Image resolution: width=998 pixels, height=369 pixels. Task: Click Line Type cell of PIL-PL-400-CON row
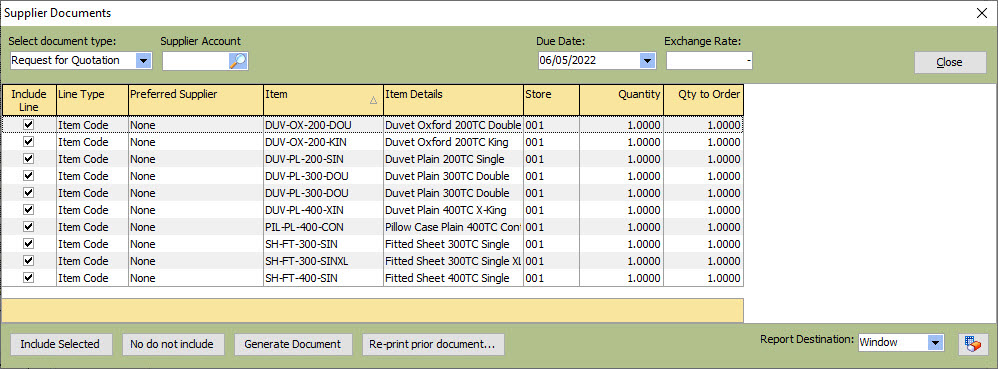(x=92, y=227)
